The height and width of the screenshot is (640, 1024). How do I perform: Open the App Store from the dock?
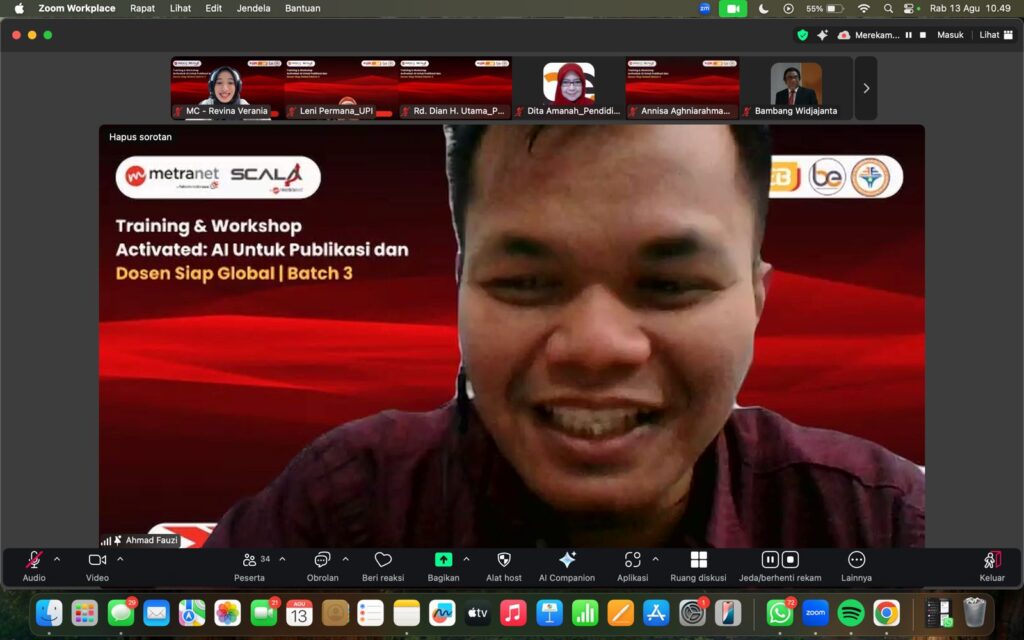click(656, 613)
